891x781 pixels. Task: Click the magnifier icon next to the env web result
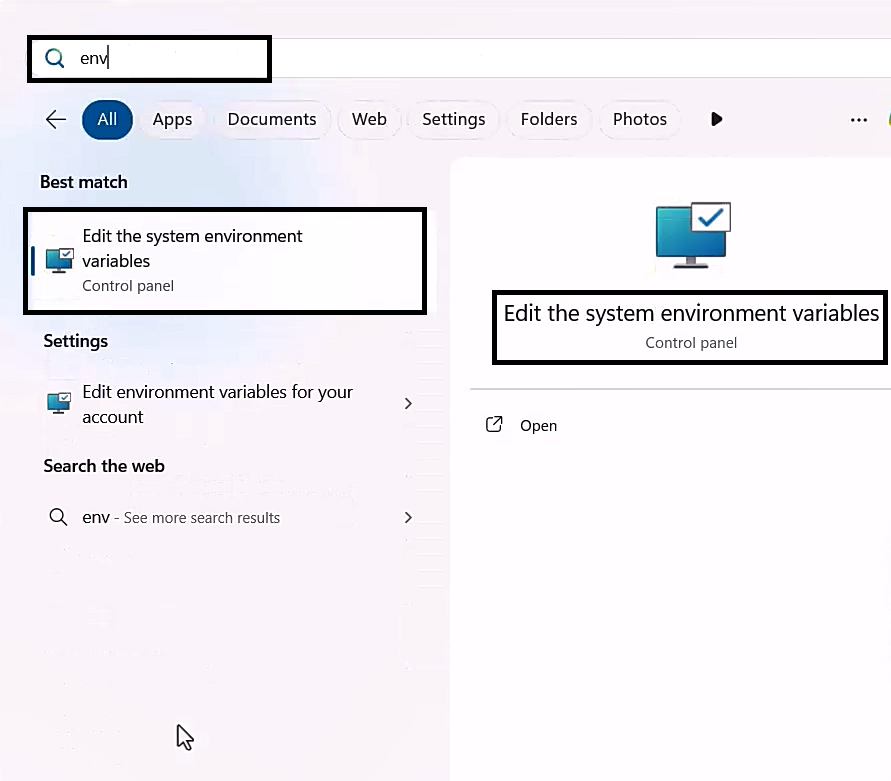(59, 517)
